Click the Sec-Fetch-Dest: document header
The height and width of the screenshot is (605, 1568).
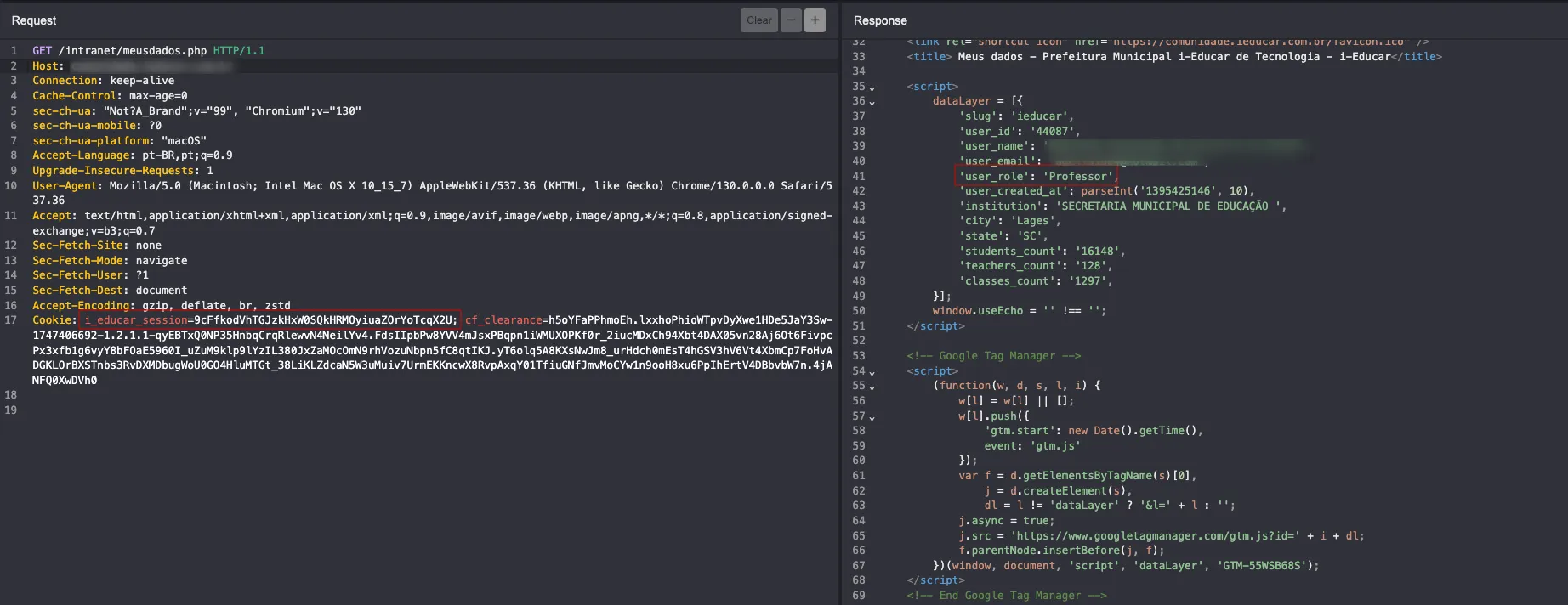click(x=110, y=291)
